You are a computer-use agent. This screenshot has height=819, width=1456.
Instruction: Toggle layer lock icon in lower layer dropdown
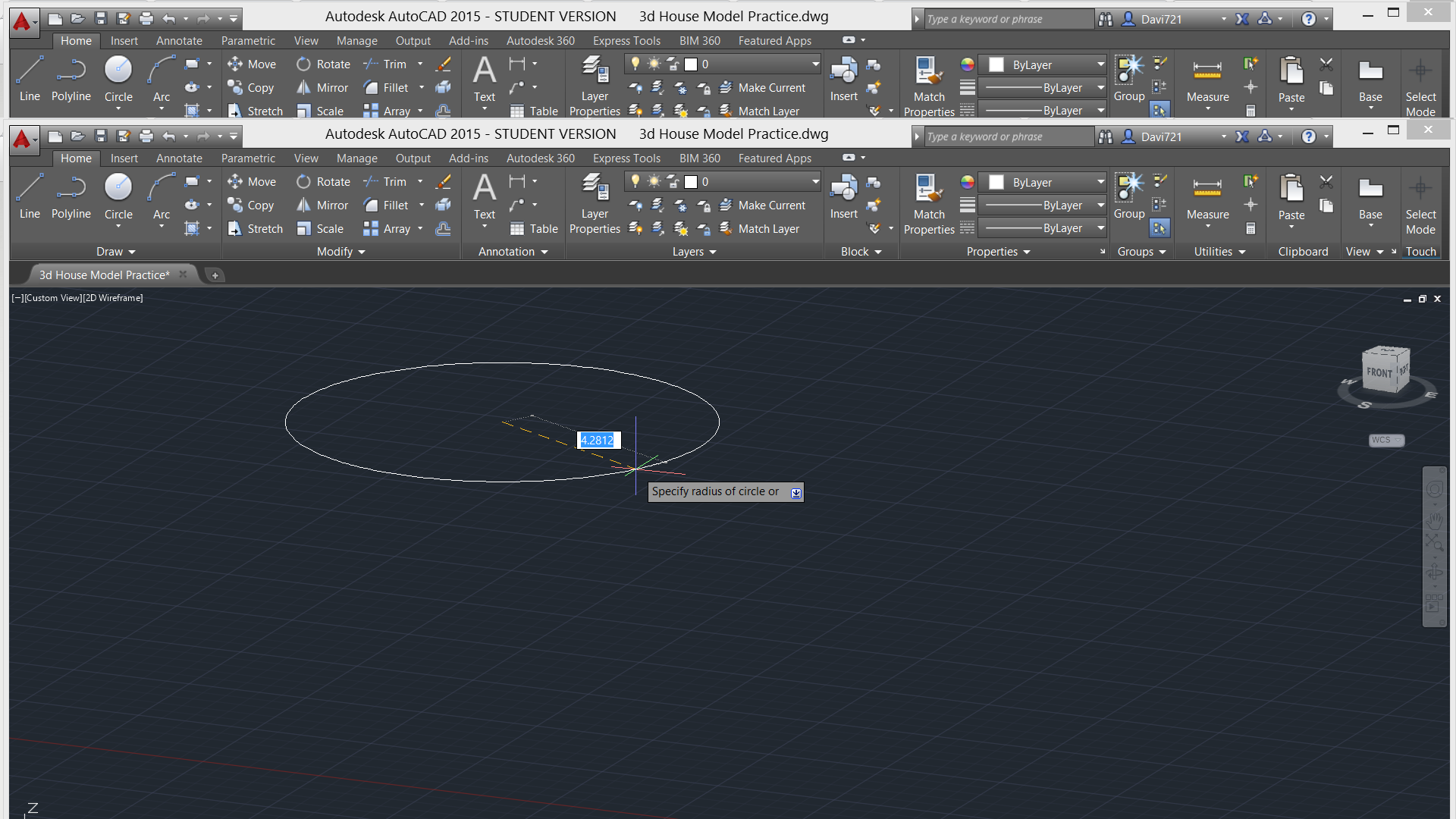tap(673, 181)
